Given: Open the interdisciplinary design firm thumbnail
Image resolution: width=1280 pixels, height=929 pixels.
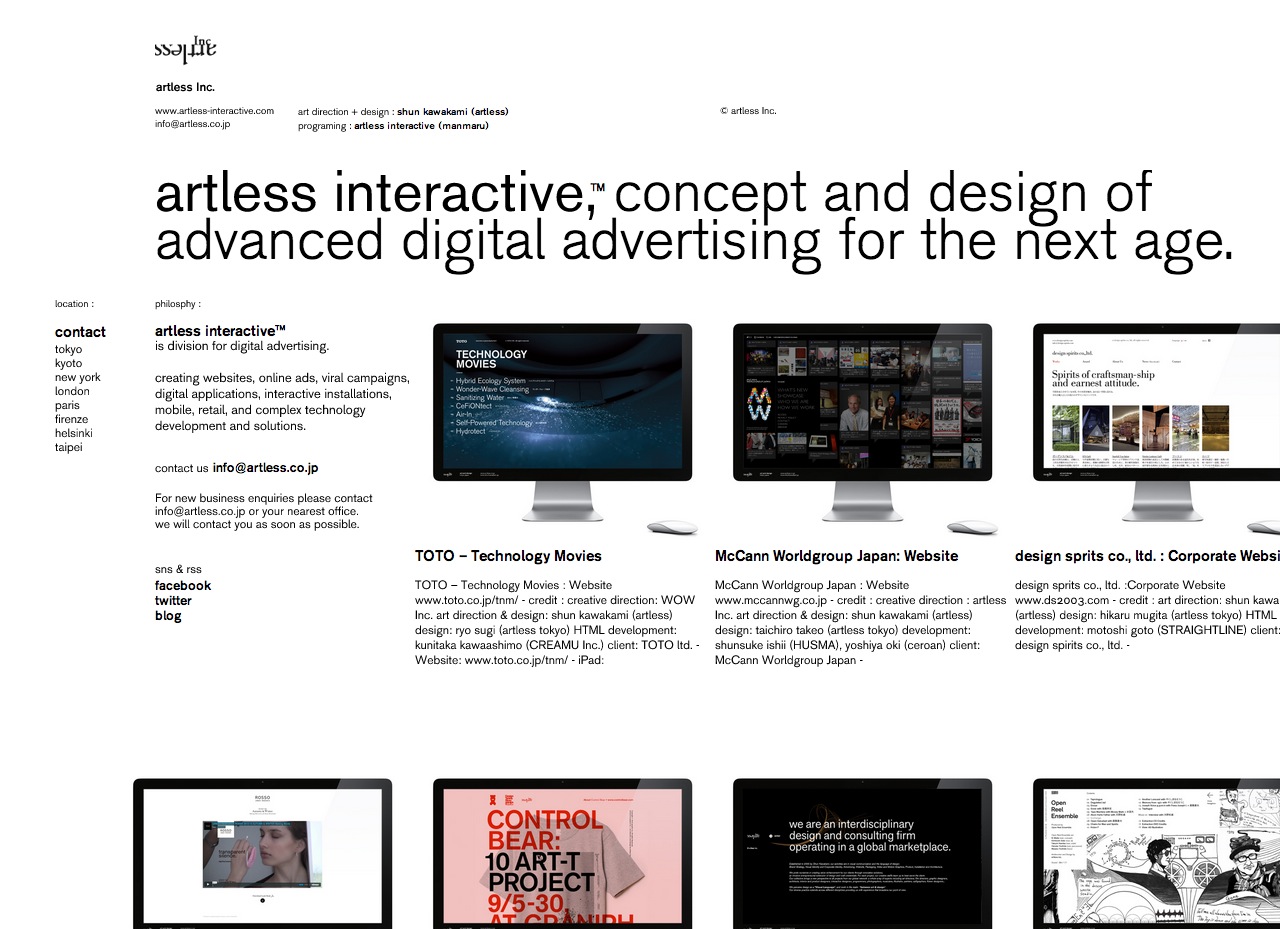Looking at the screenshot, I should click(x=862, y=854).
